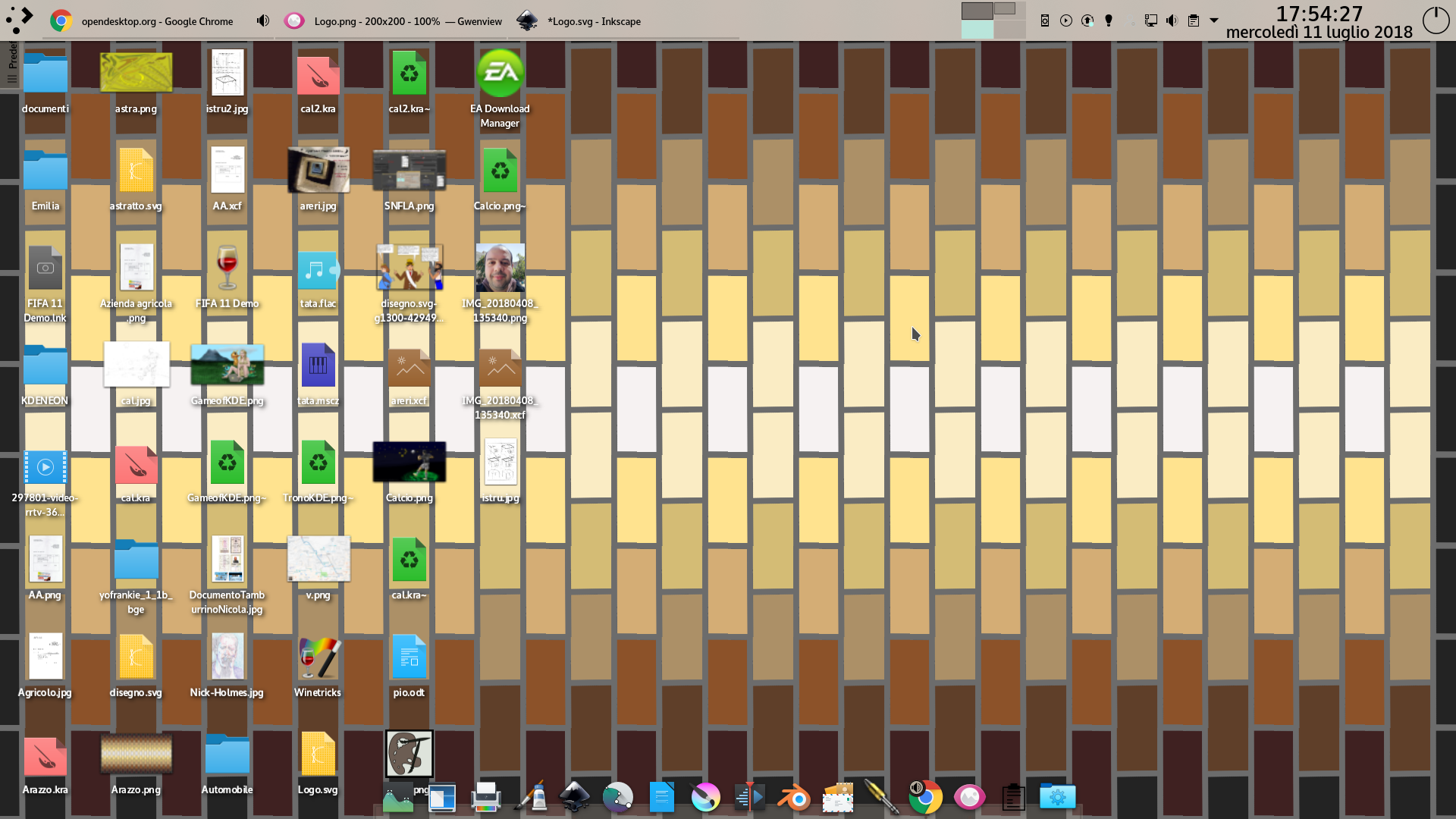
Task: Open the mail envelope app in the dock
Action: [838, 797]
